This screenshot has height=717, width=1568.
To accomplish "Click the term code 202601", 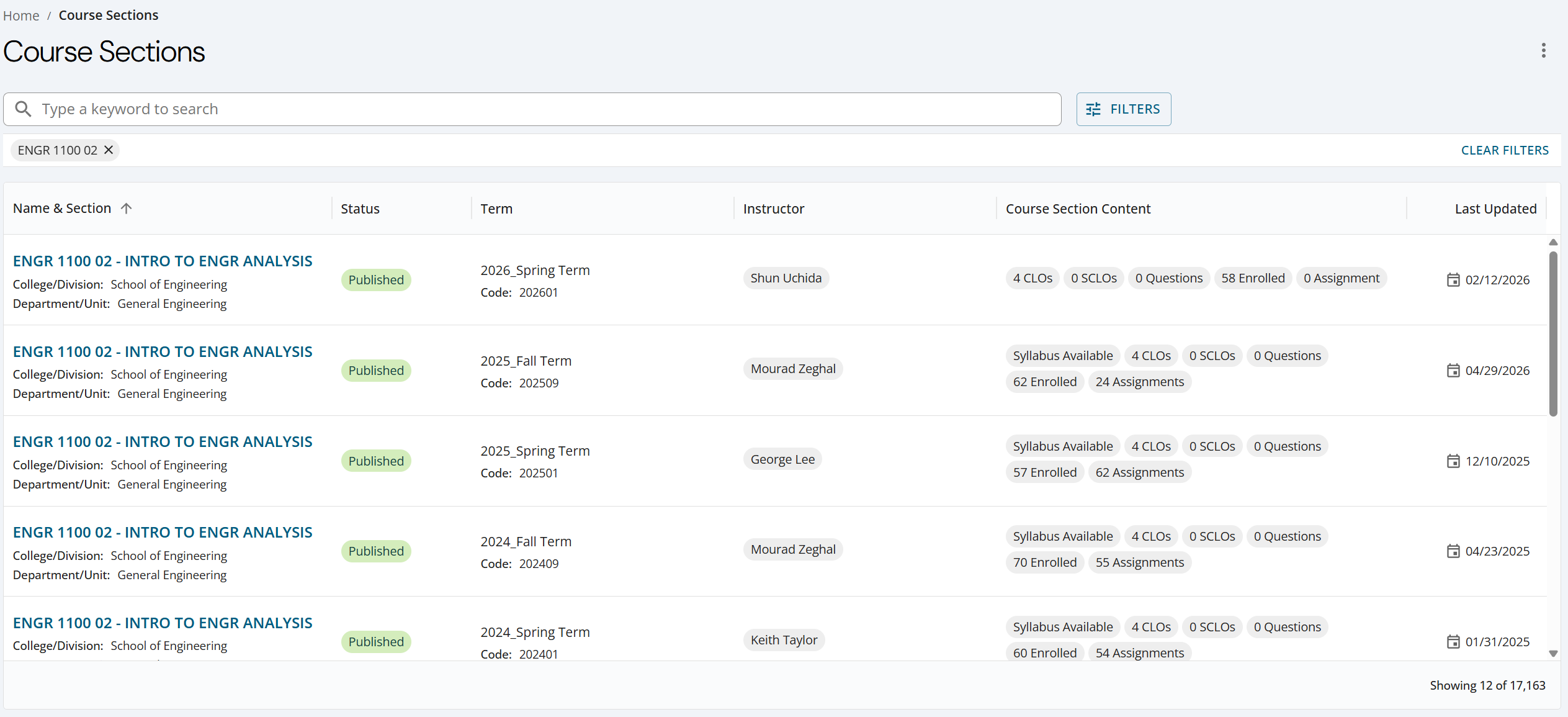I will 538,292.
